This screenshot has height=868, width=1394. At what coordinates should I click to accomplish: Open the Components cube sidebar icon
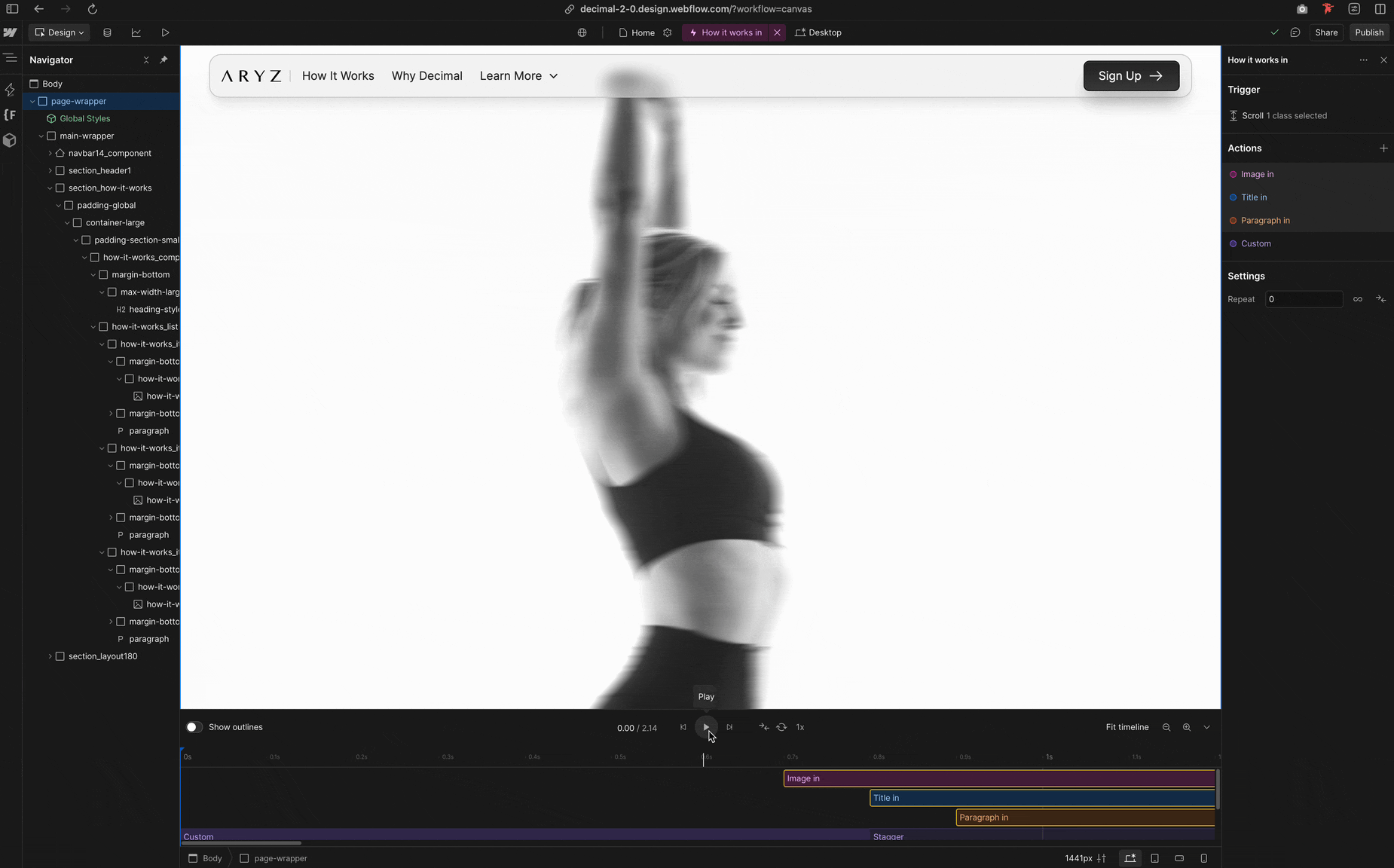click(x=10, y=140)
